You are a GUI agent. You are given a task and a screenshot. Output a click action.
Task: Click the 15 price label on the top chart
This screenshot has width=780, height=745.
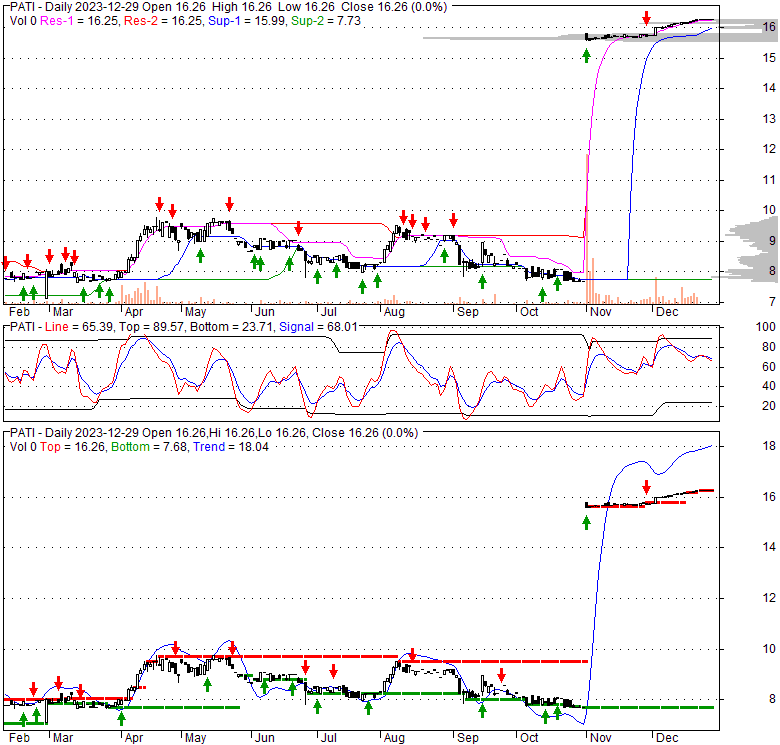pyautogui.click(x=769, y=58)
